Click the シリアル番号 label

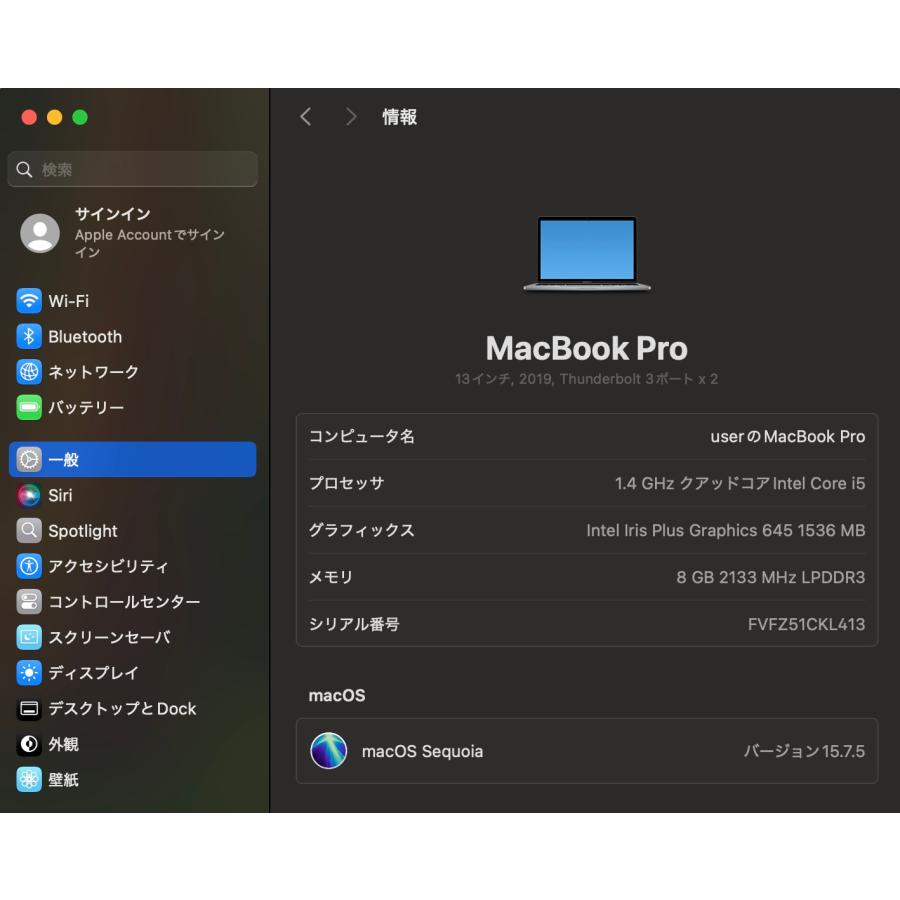354,624
